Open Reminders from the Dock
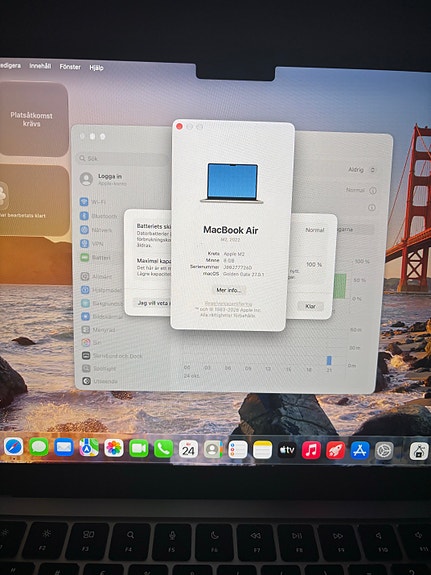 click(x=238, y=450)
